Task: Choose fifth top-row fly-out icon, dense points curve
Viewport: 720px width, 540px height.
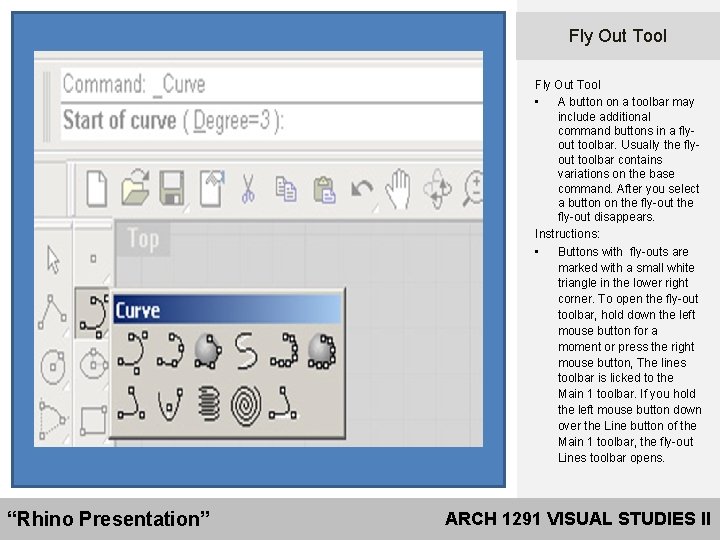Action: pyautogui.click(x=284, y=350)
